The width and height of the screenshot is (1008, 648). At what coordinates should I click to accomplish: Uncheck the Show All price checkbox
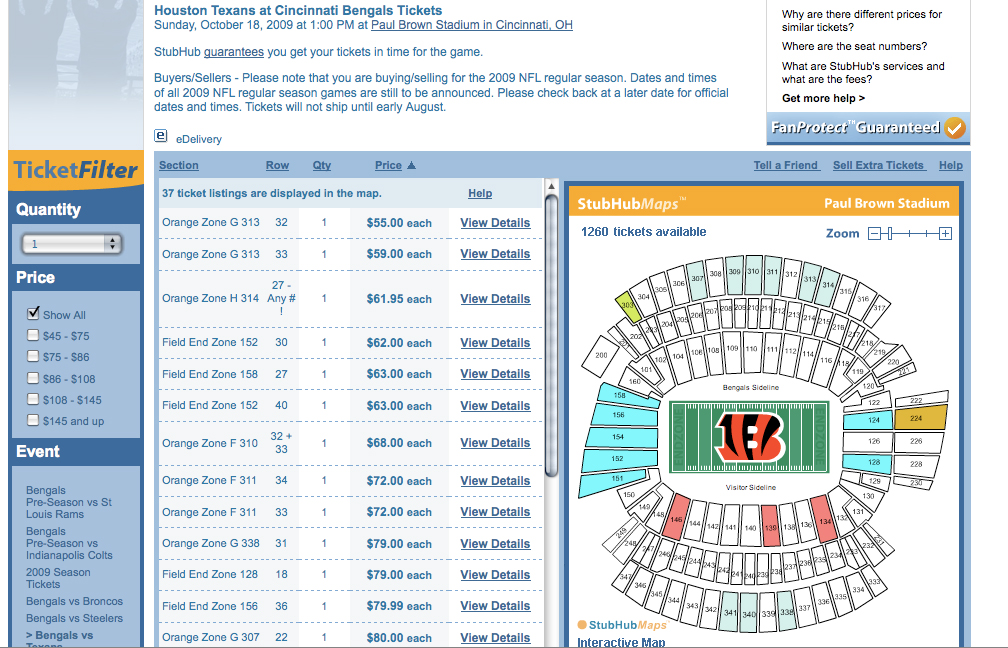33,314
